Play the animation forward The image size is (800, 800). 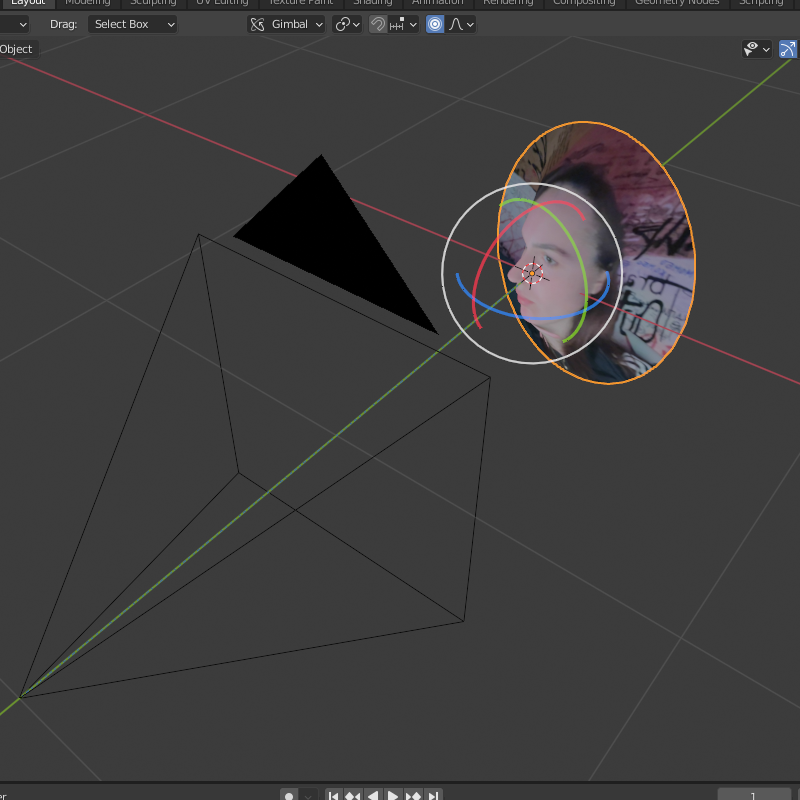(393, 795)
